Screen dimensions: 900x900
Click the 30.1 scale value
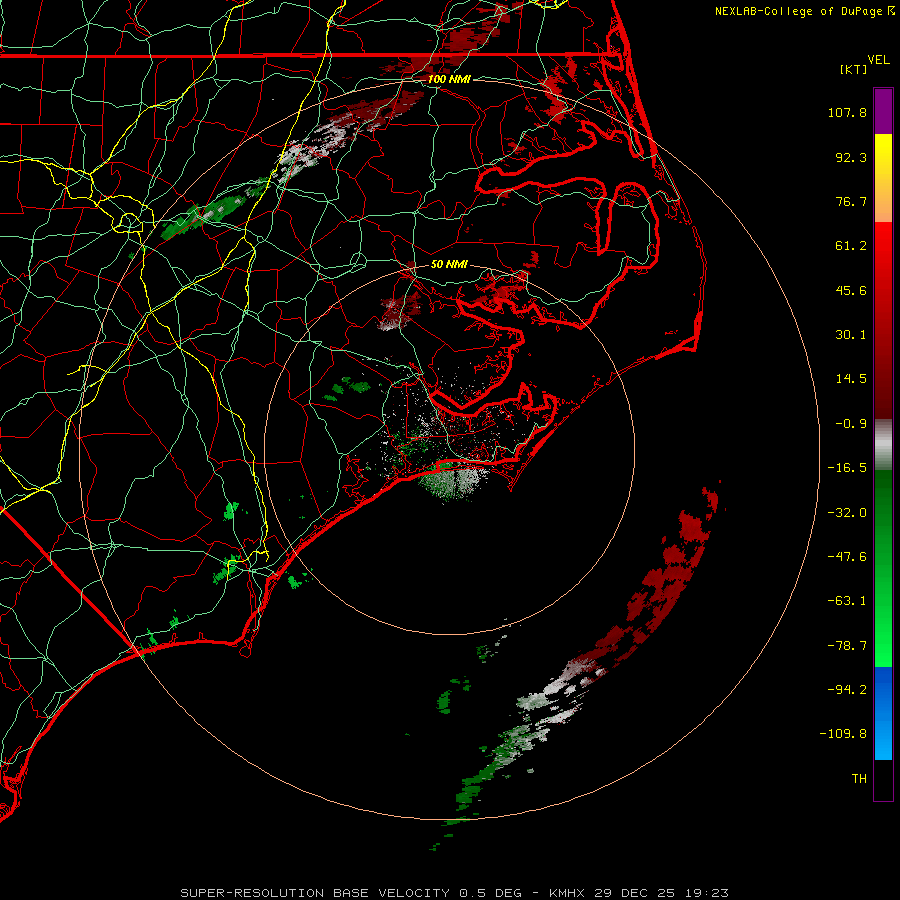coord(851,335)
